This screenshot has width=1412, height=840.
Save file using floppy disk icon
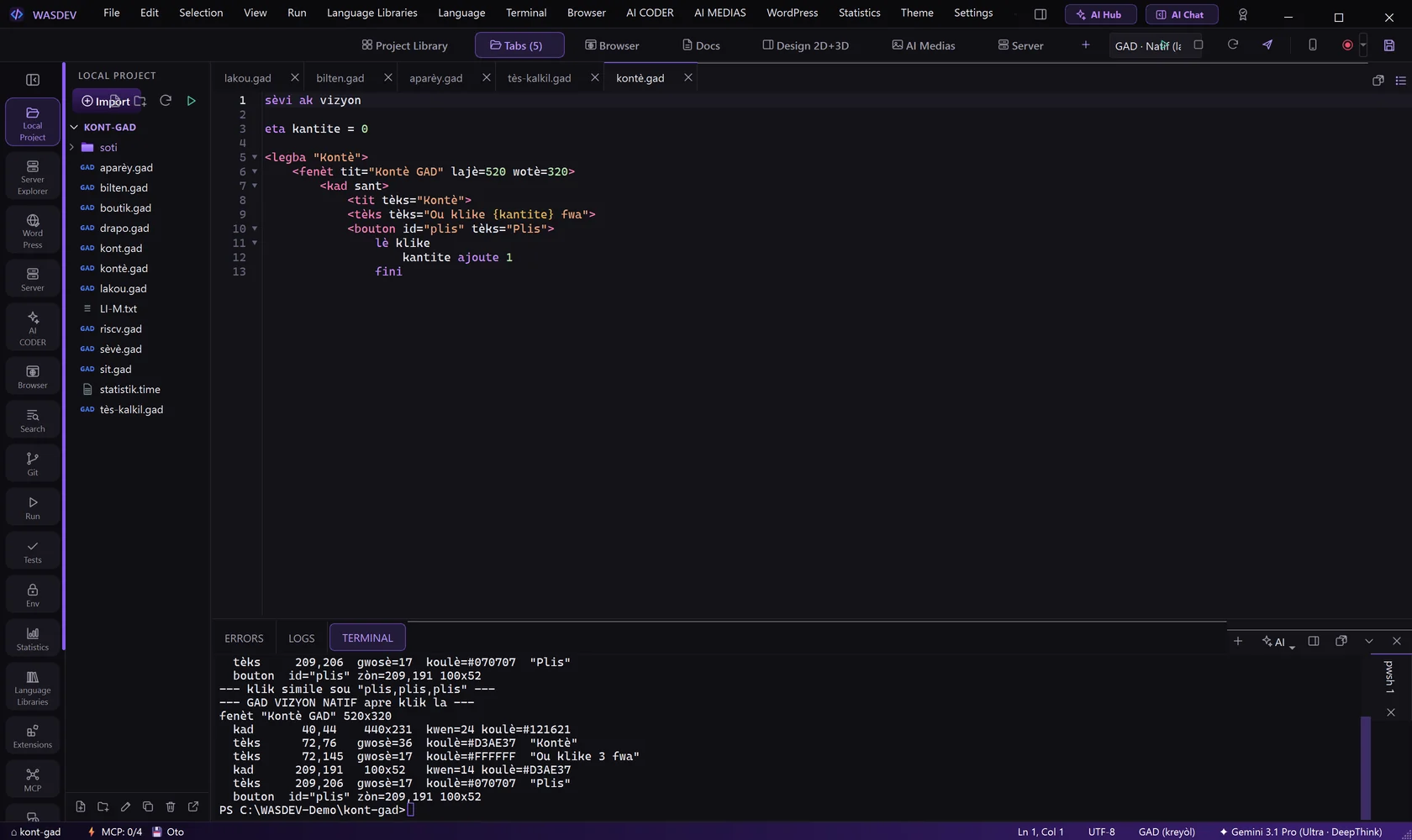[x=1389, y=45]
